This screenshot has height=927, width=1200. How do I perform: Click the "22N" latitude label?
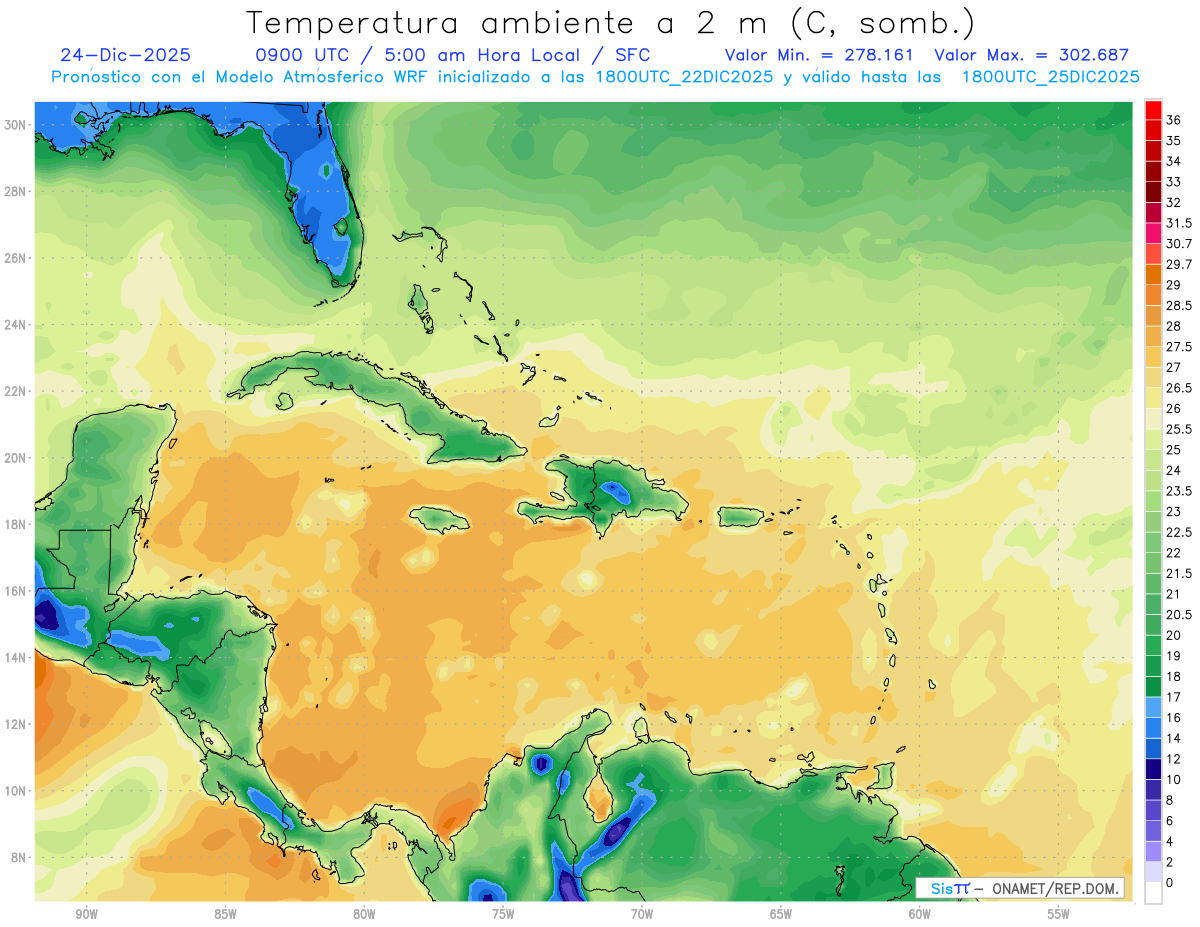[16, 391]
